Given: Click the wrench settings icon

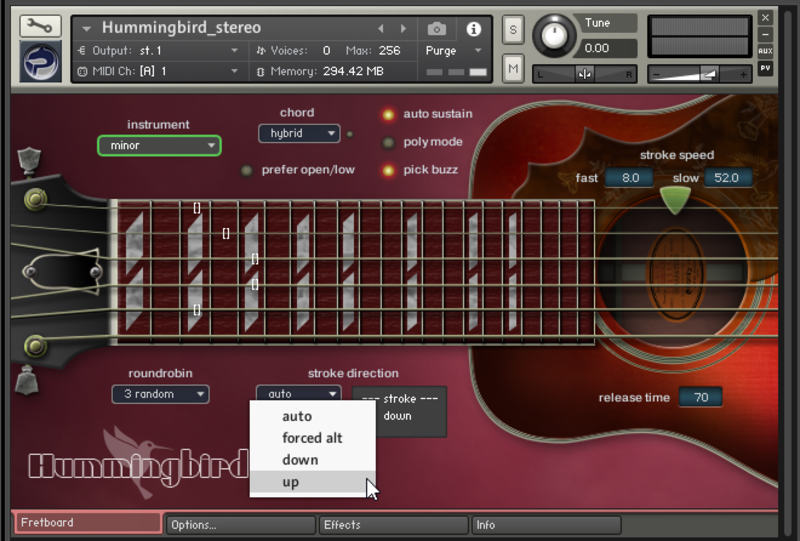Looking at the screenshot, I should [x=40, y=27].
